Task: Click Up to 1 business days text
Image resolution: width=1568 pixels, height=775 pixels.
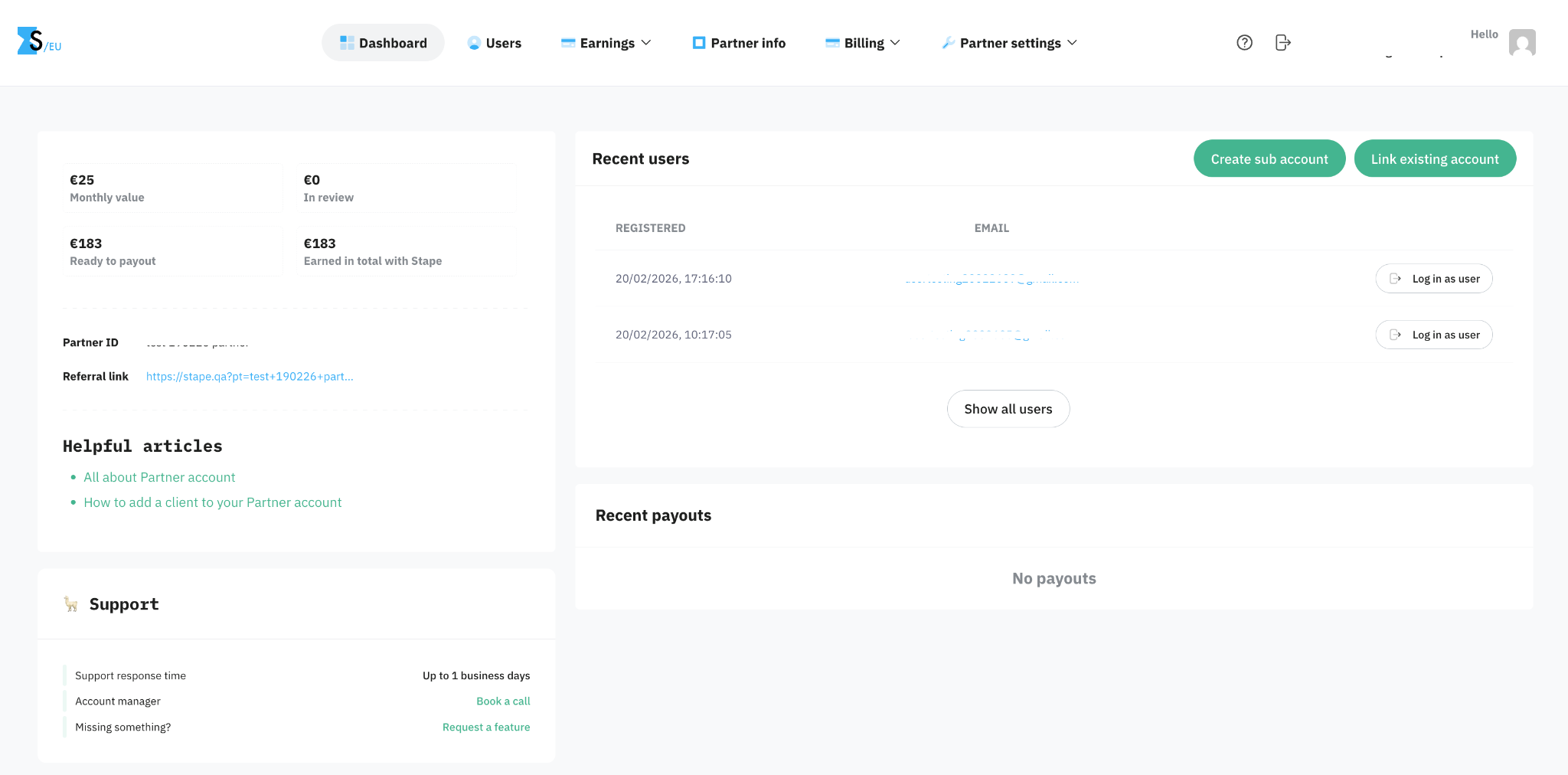Action: click(x=476, y=675)
